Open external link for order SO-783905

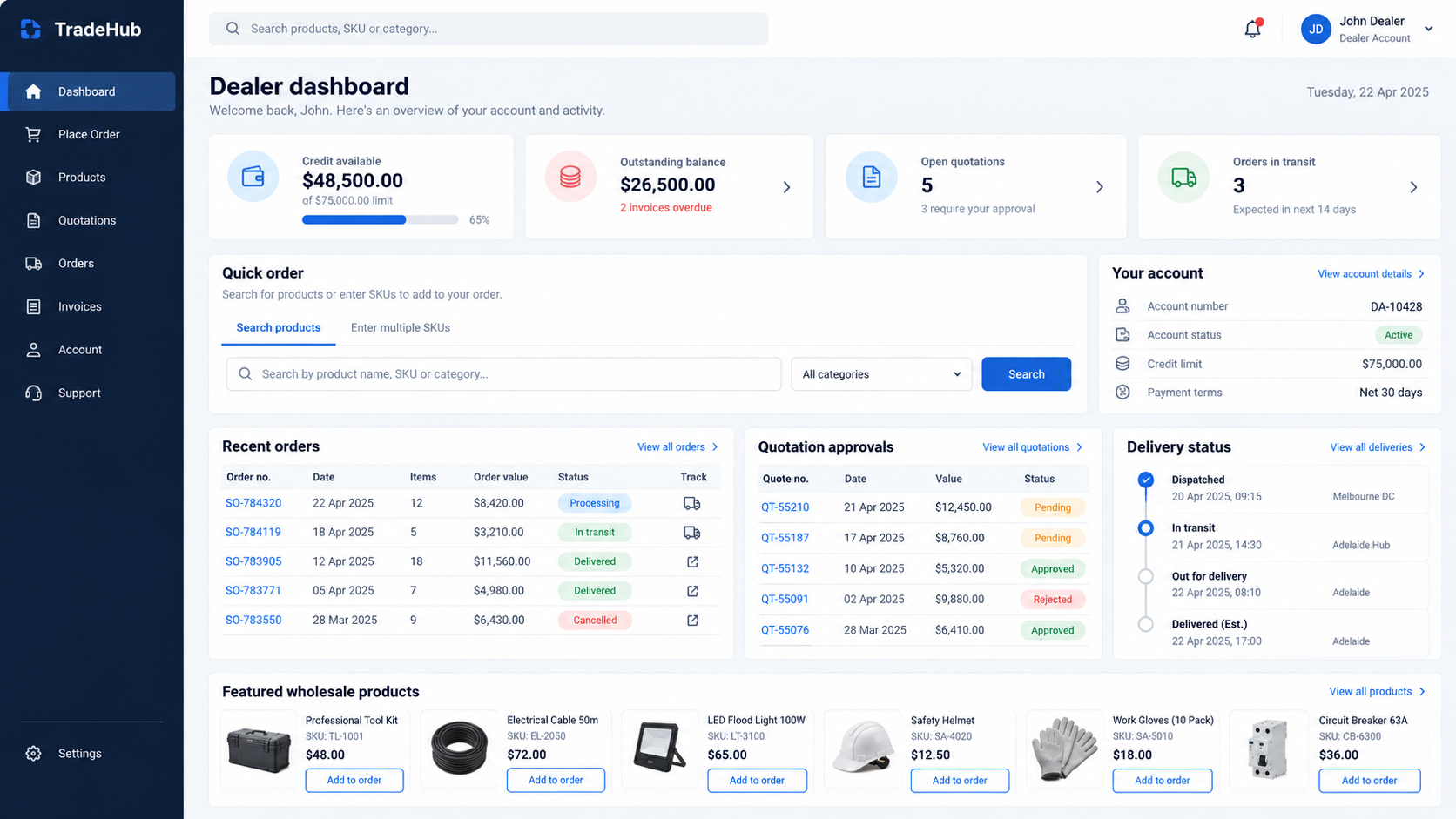pyautogui.click(x=692, y=561)
